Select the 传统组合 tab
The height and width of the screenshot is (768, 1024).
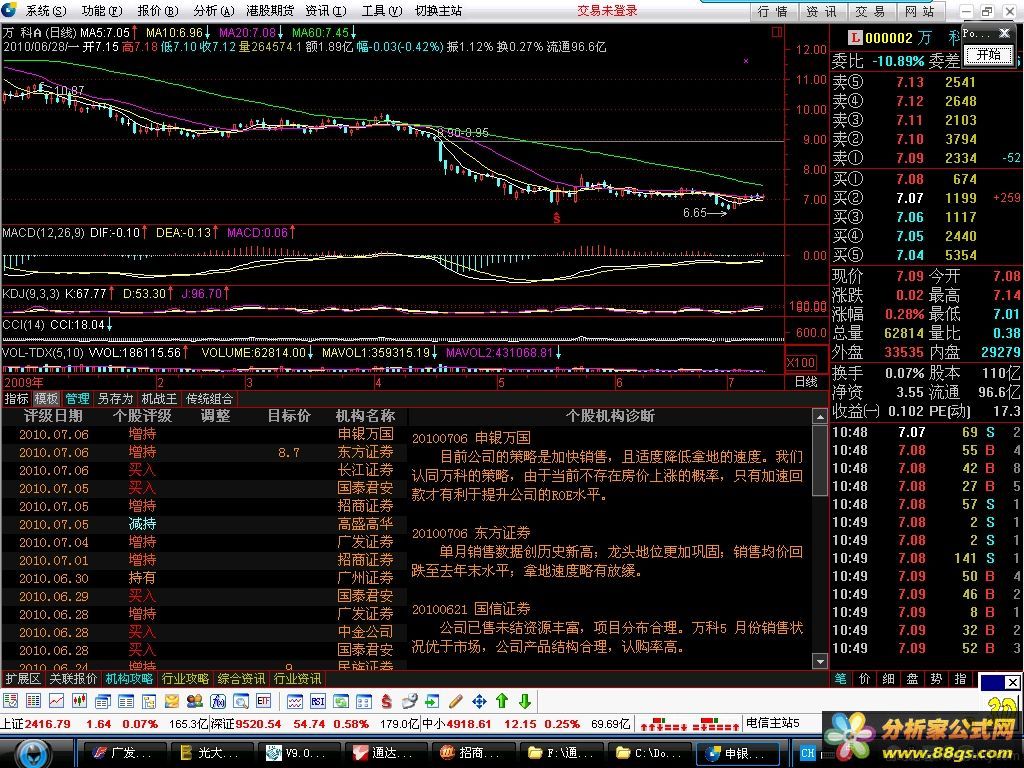(x=209, y=398)
